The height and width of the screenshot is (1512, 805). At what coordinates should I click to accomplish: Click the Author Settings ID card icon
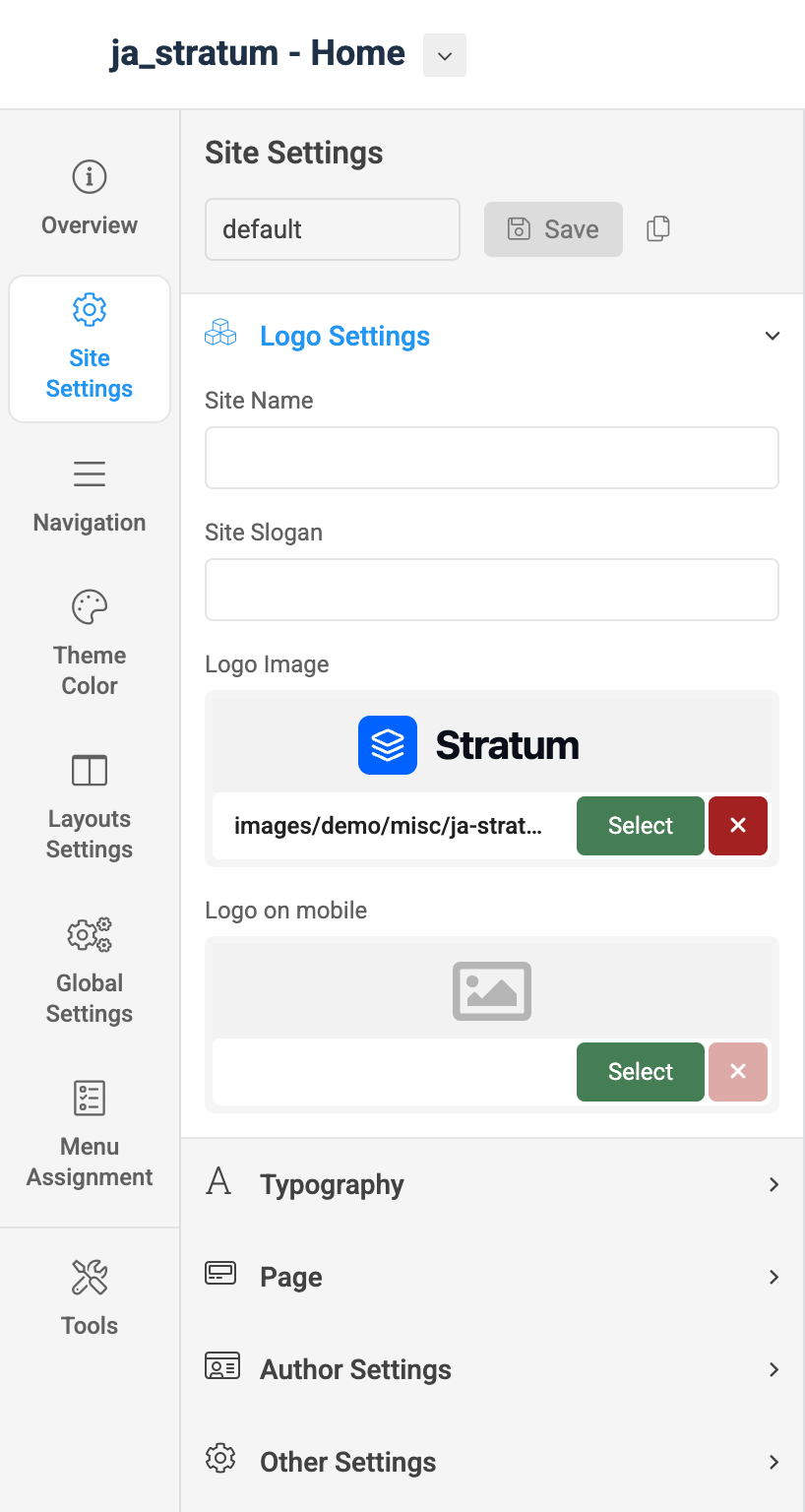click(x=222, y=1366)
